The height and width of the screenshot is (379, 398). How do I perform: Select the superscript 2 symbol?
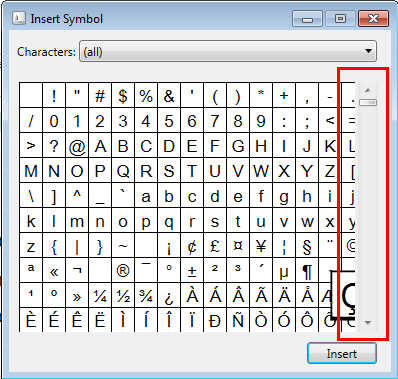point(215,271)
